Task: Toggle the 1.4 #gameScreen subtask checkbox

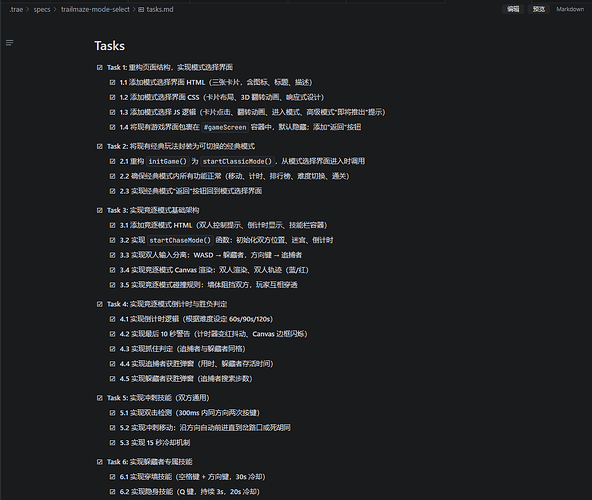Action: click(x=113, y=127)
